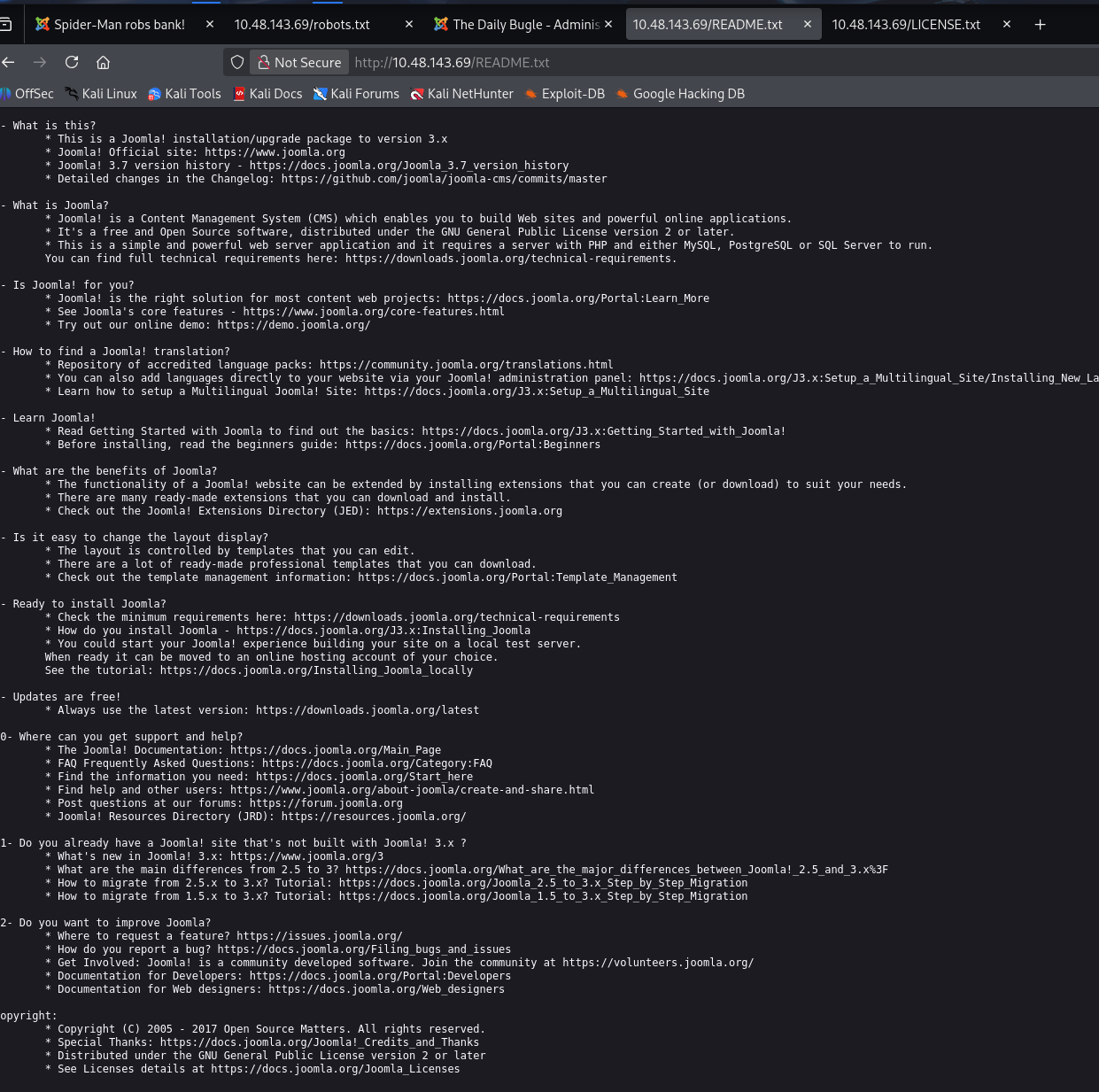Click the Reload page icon
1099x1092 pixels.
[72, 62]
